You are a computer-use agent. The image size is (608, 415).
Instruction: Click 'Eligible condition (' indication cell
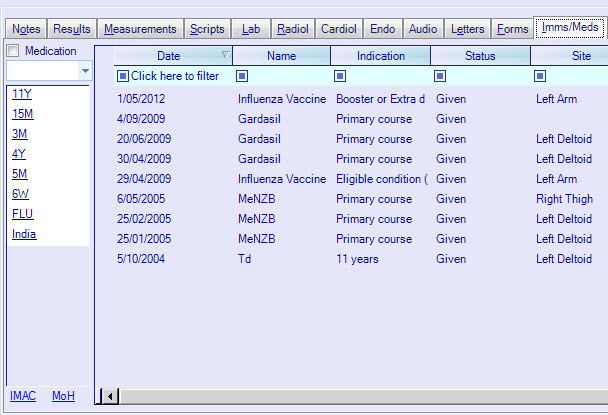tap(382, 179)
